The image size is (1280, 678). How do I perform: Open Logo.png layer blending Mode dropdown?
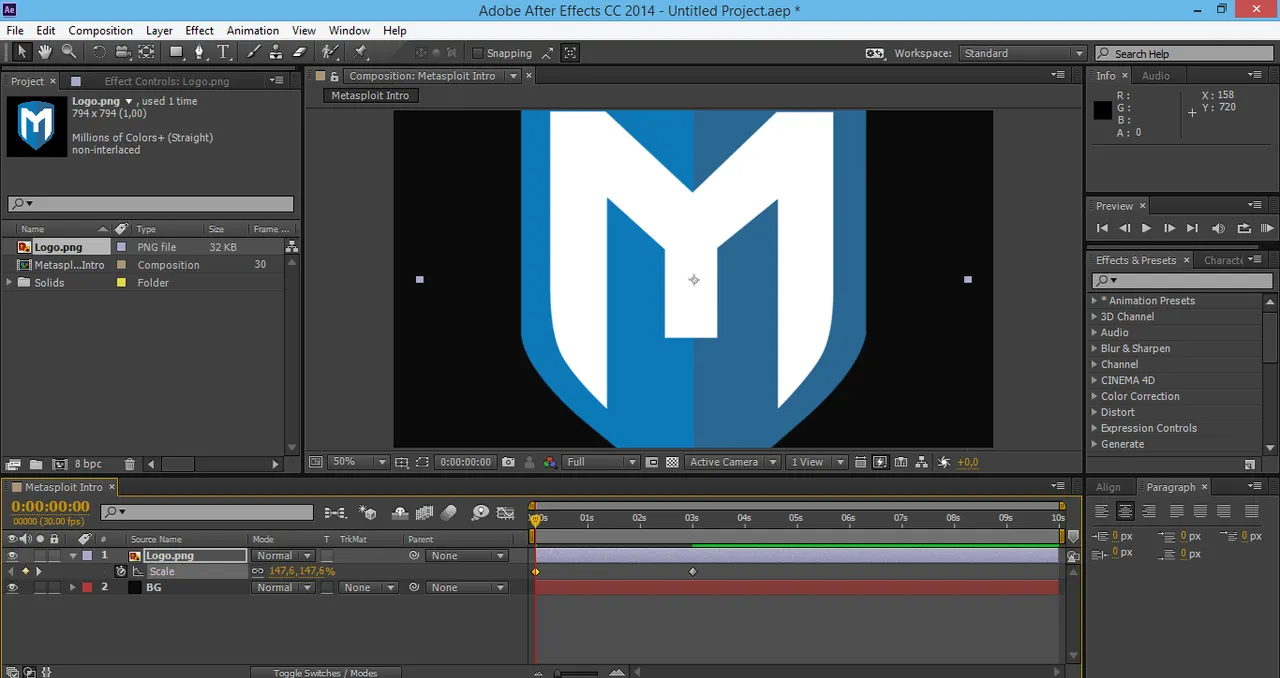(283, 556)
